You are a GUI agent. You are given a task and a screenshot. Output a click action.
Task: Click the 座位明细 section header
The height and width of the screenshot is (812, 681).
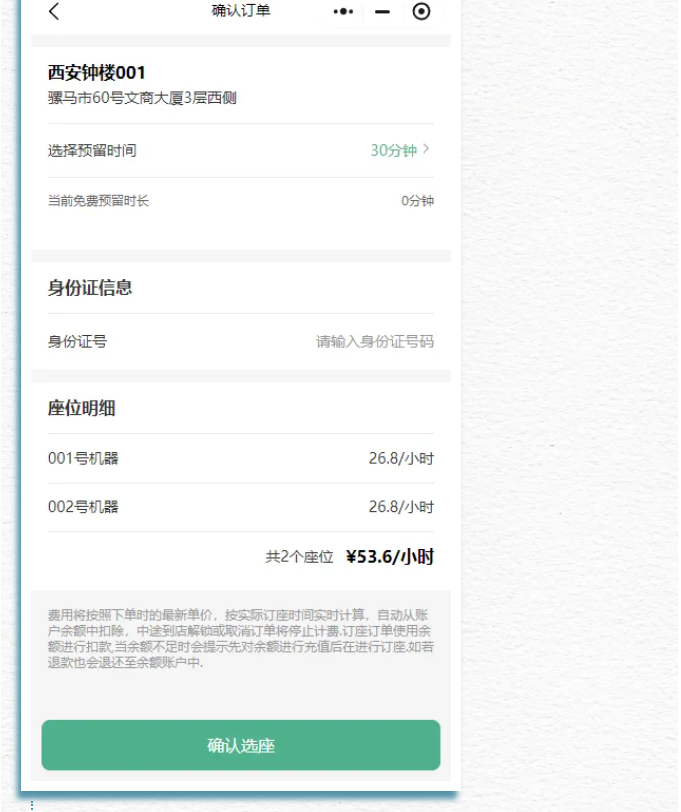point(81,408)
